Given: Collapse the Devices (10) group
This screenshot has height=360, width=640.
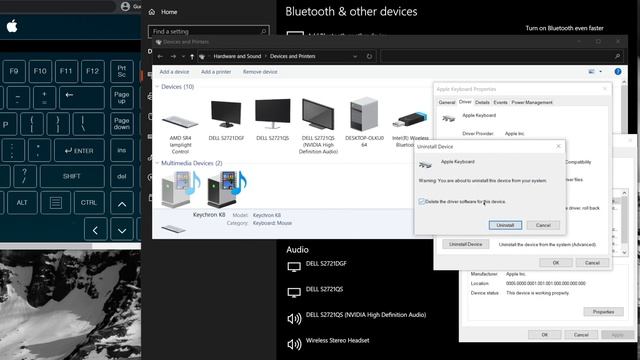Looking at the screenshot, I should (x=157, y=87).
